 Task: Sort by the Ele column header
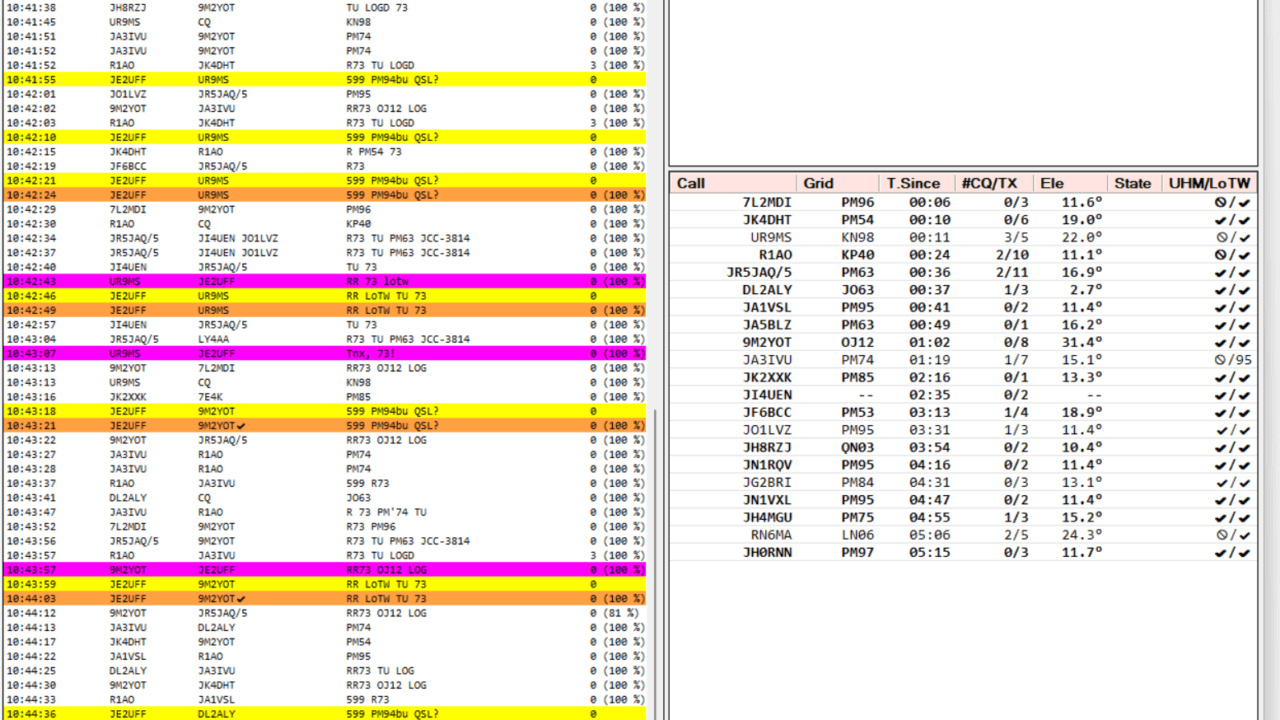coord(1070,183)
